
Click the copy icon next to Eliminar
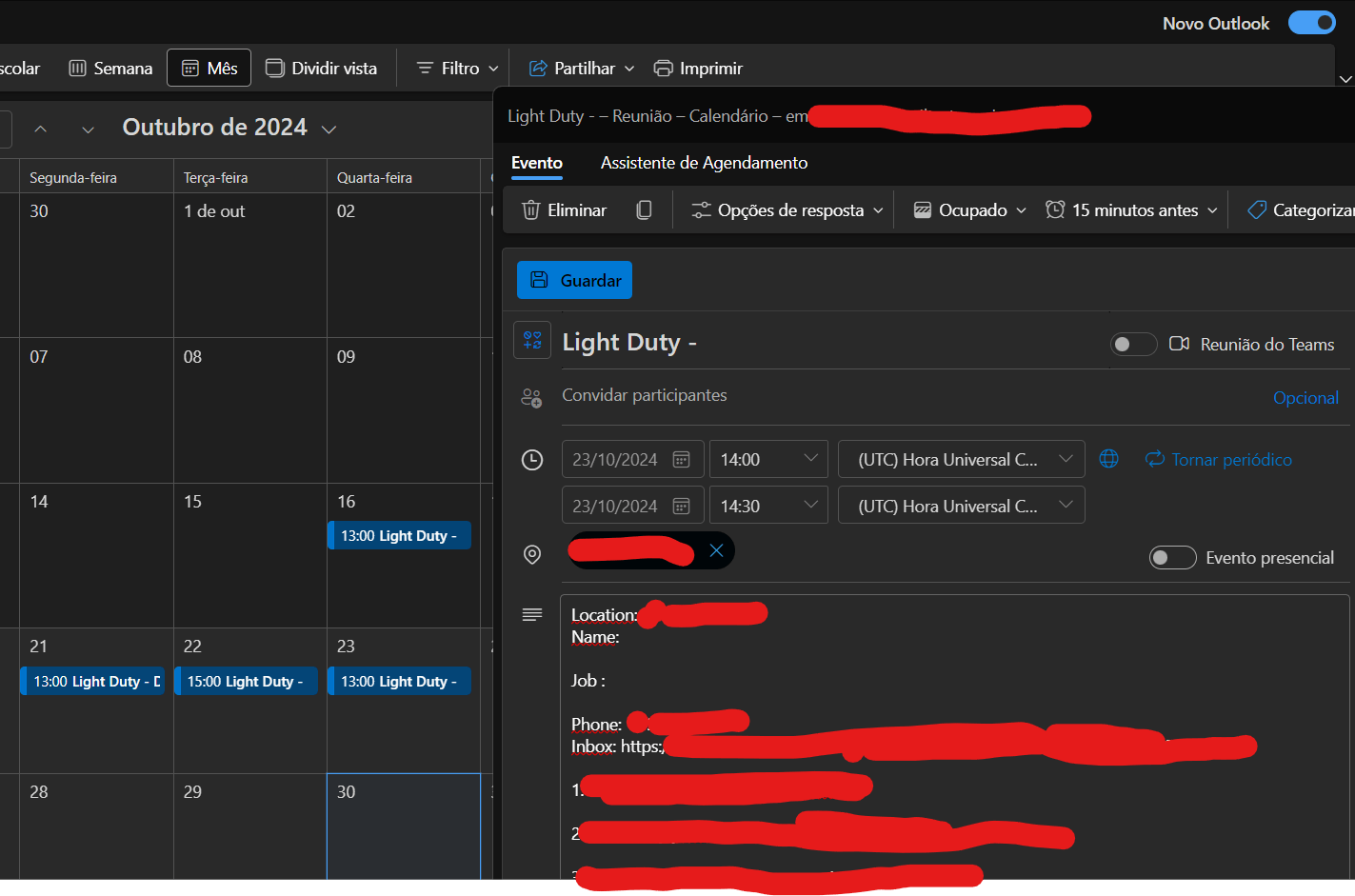click(x=645, y=210)
